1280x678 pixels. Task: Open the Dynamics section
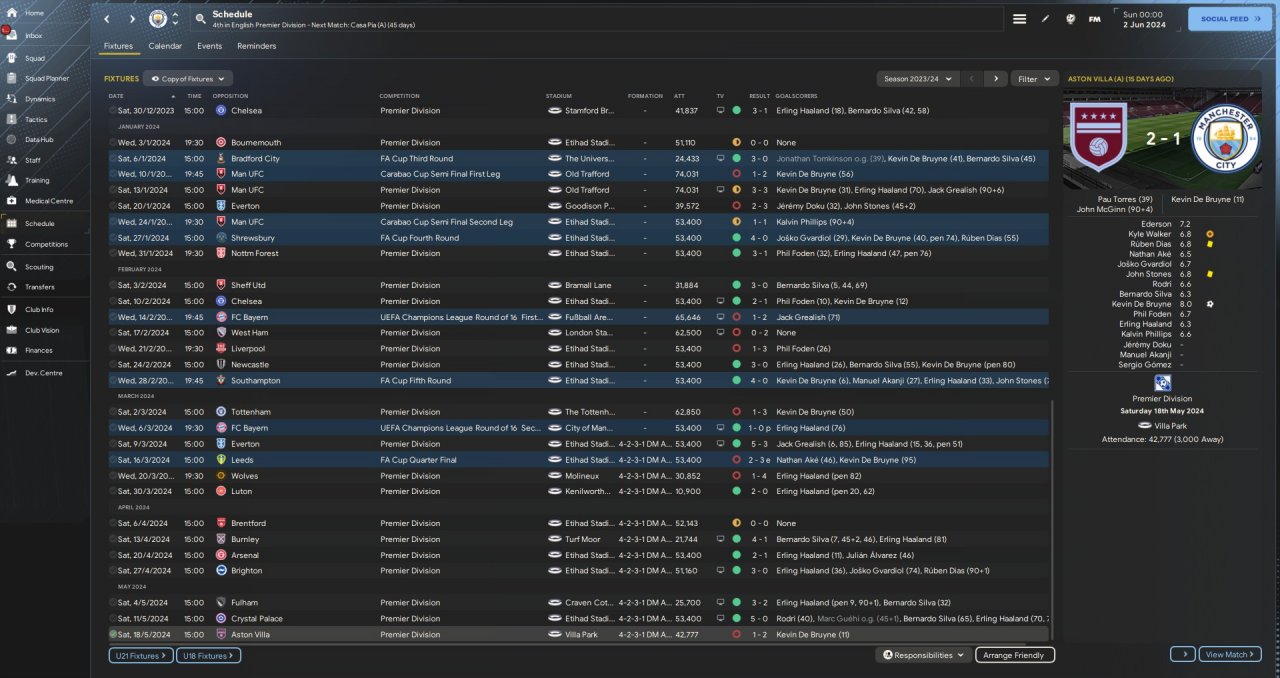pyautogui.click(x=44, y=99)
